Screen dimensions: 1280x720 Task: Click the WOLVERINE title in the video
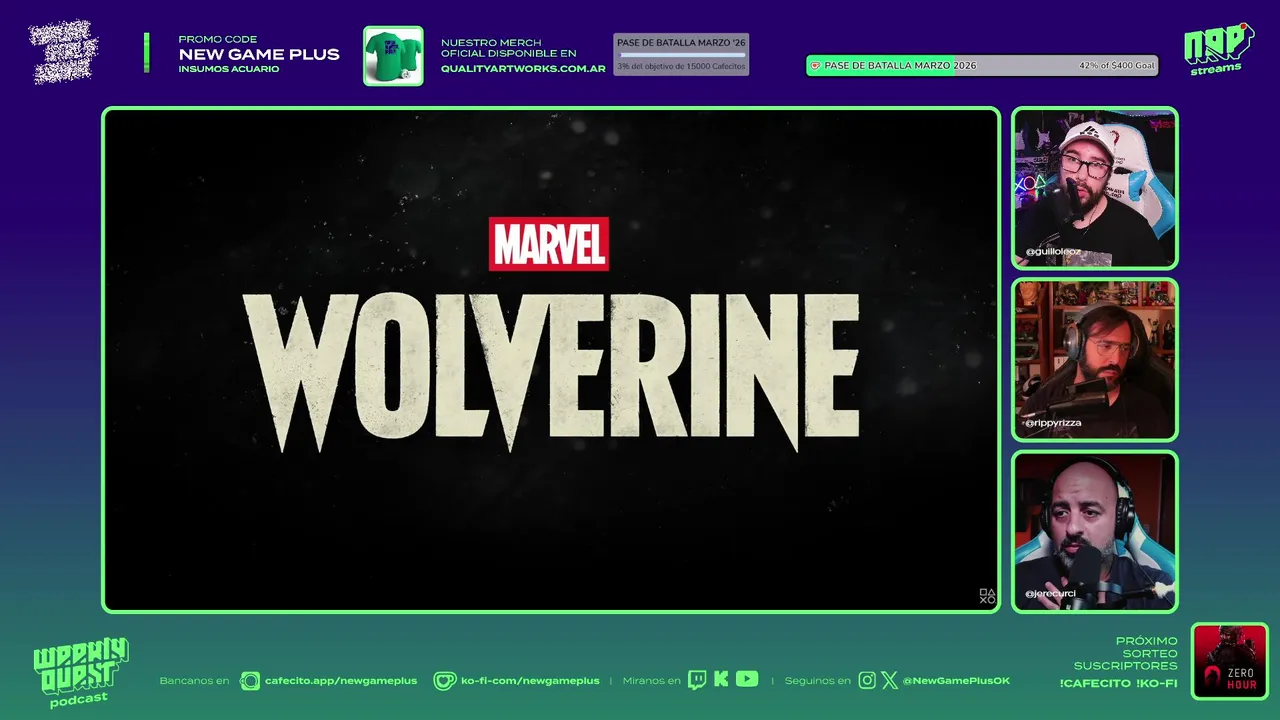(551, 371)
